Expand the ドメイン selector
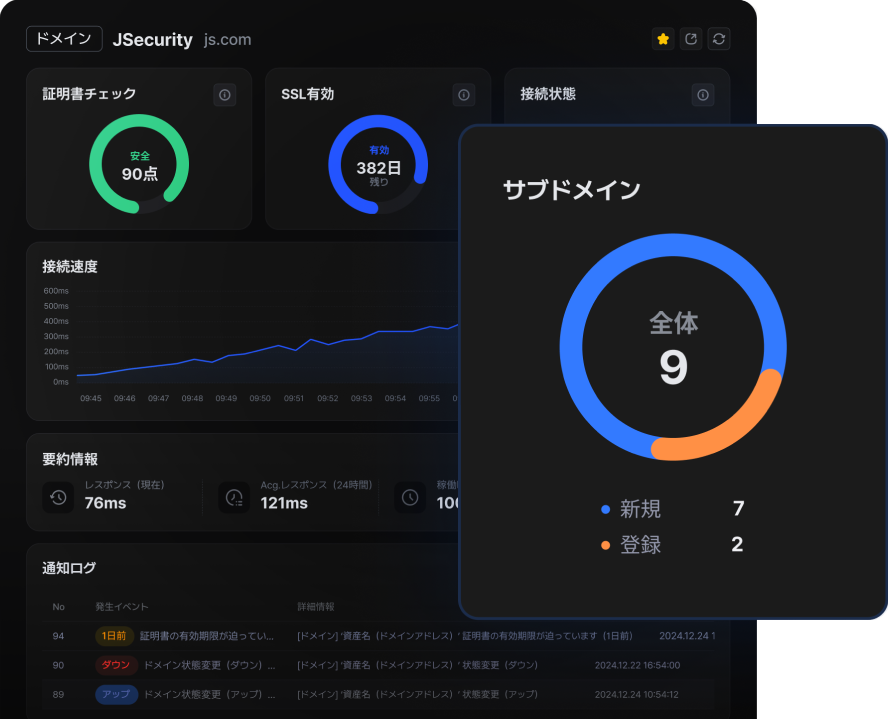Viewport: 888px width, 719px height. click(62, 39)
